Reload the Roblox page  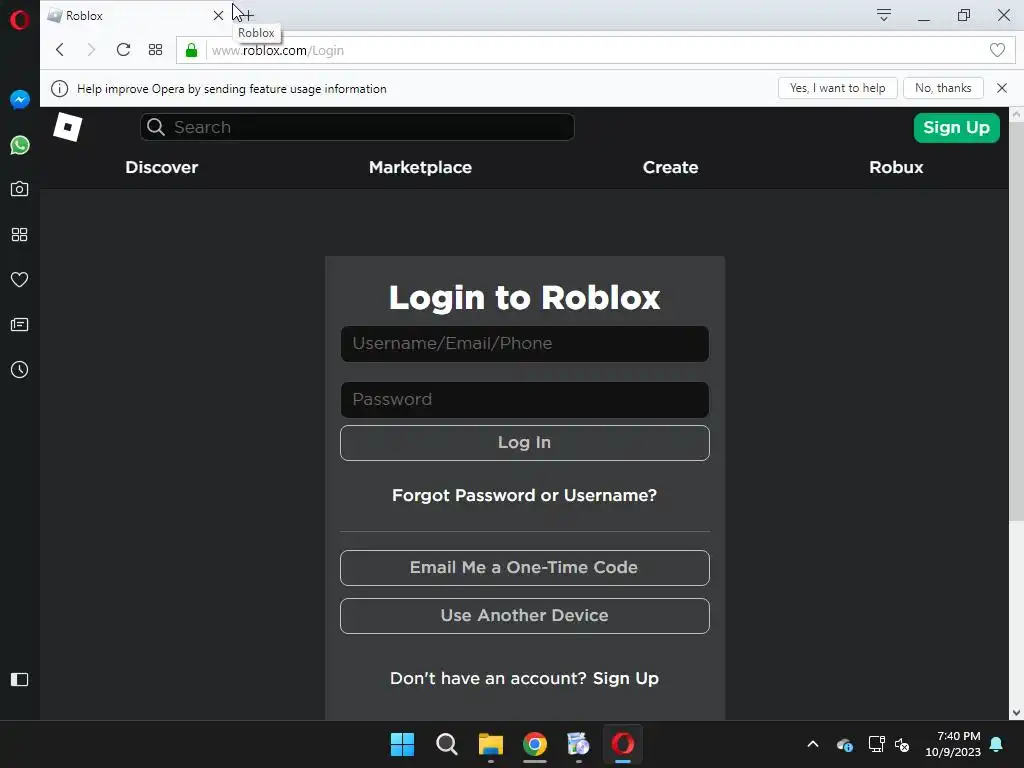123,50
